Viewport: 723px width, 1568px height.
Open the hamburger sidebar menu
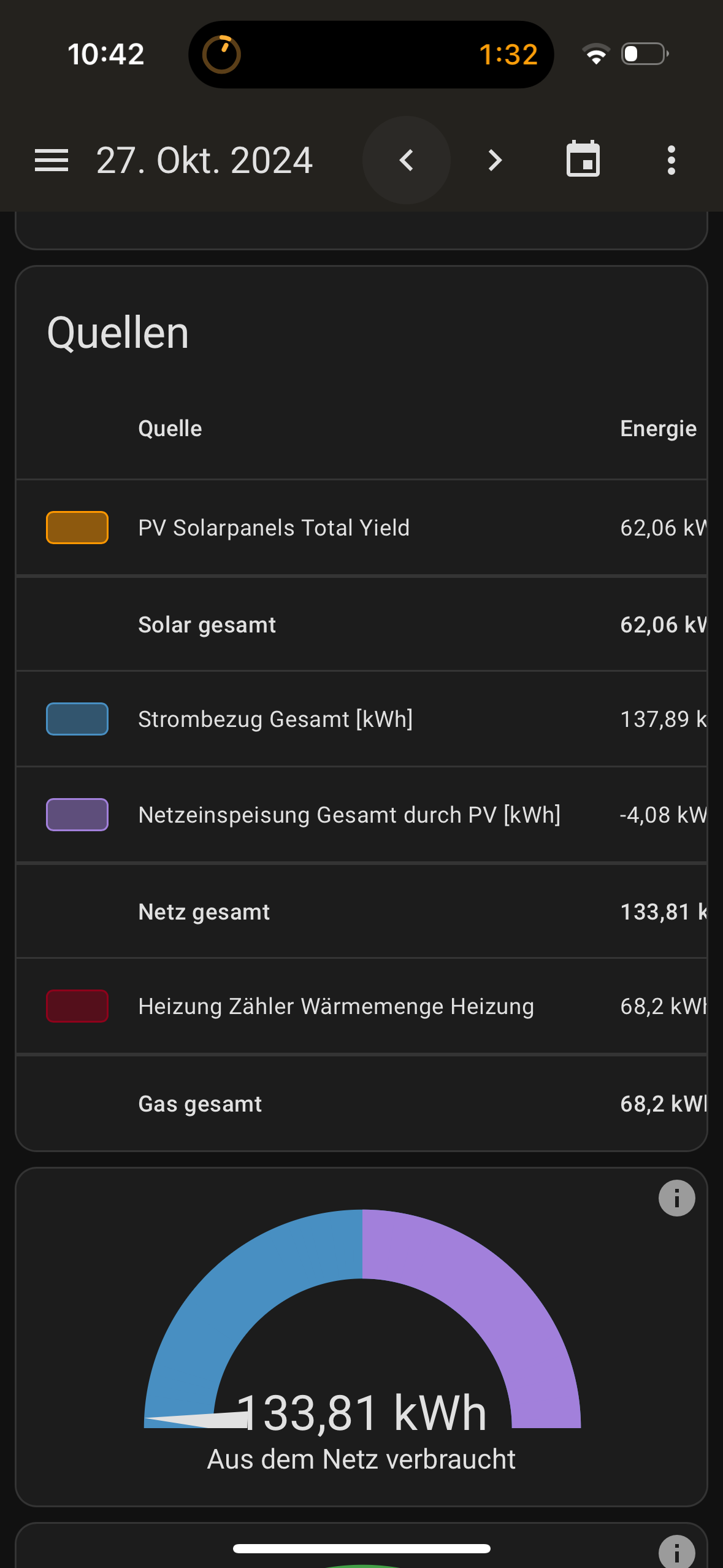click(52, 161)
